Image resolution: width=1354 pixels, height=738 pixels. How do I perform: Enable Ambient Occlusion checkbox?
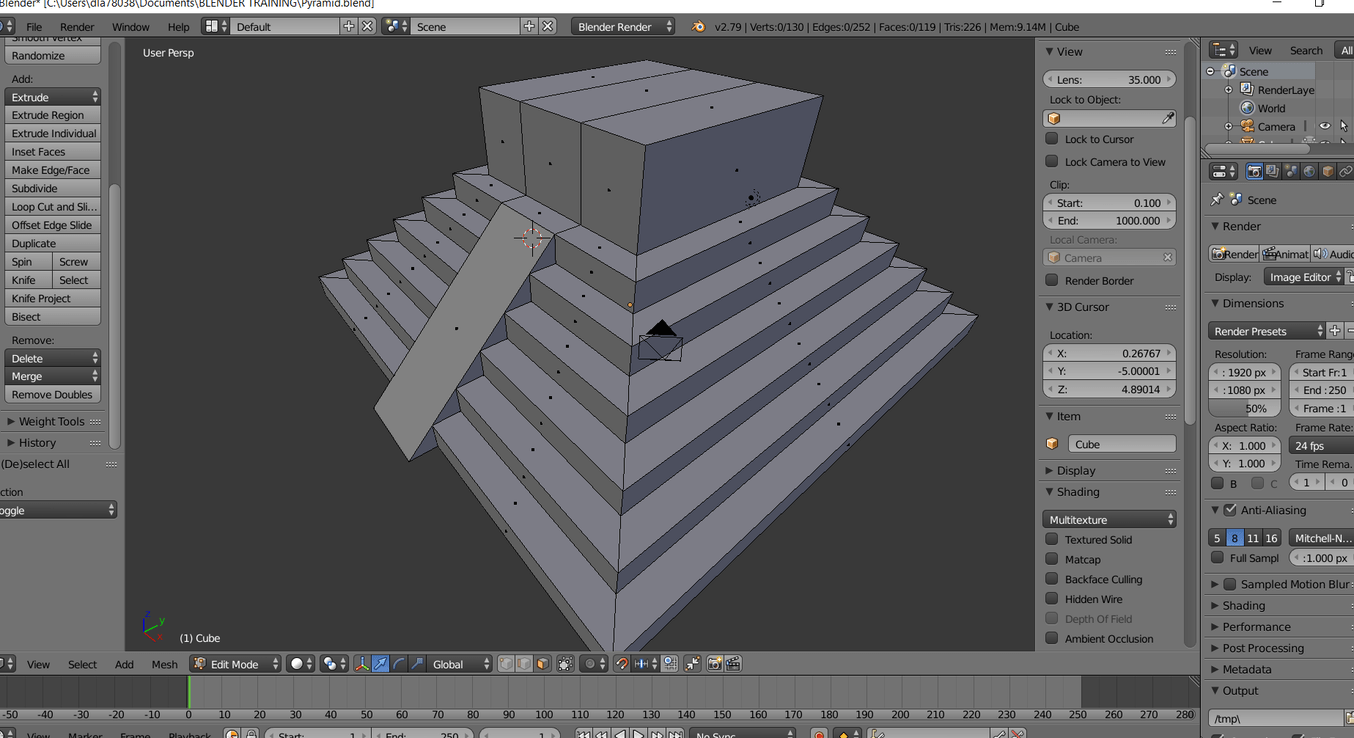(1052, 638)
